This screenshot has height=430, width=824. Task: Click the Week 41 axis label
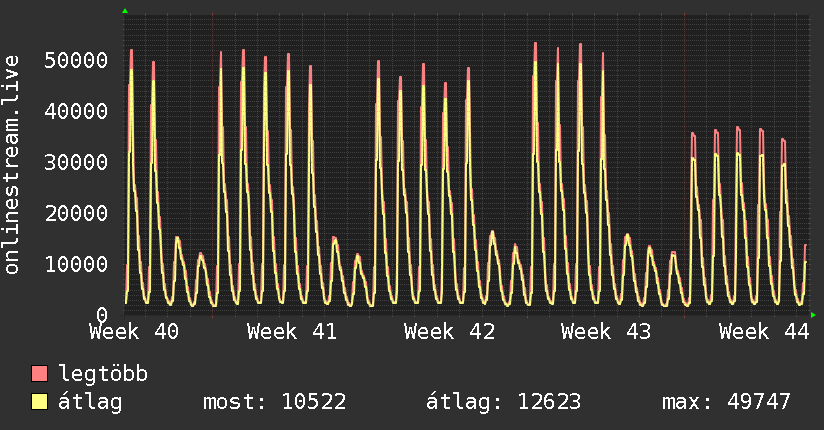(x=292, y=332)
